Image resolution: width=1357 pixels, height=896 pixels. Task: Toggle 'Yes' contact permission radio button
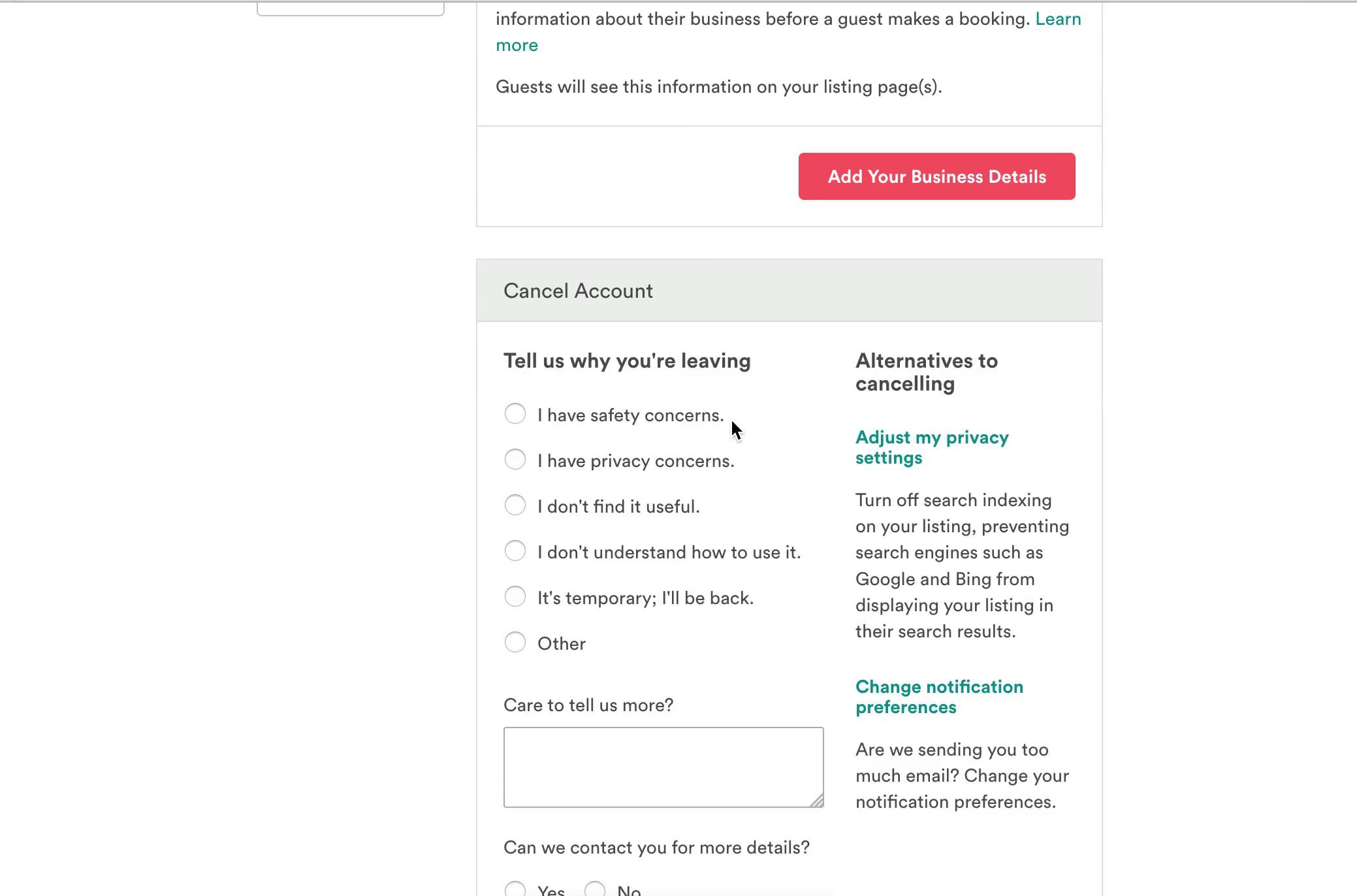(x=516, y=888)
